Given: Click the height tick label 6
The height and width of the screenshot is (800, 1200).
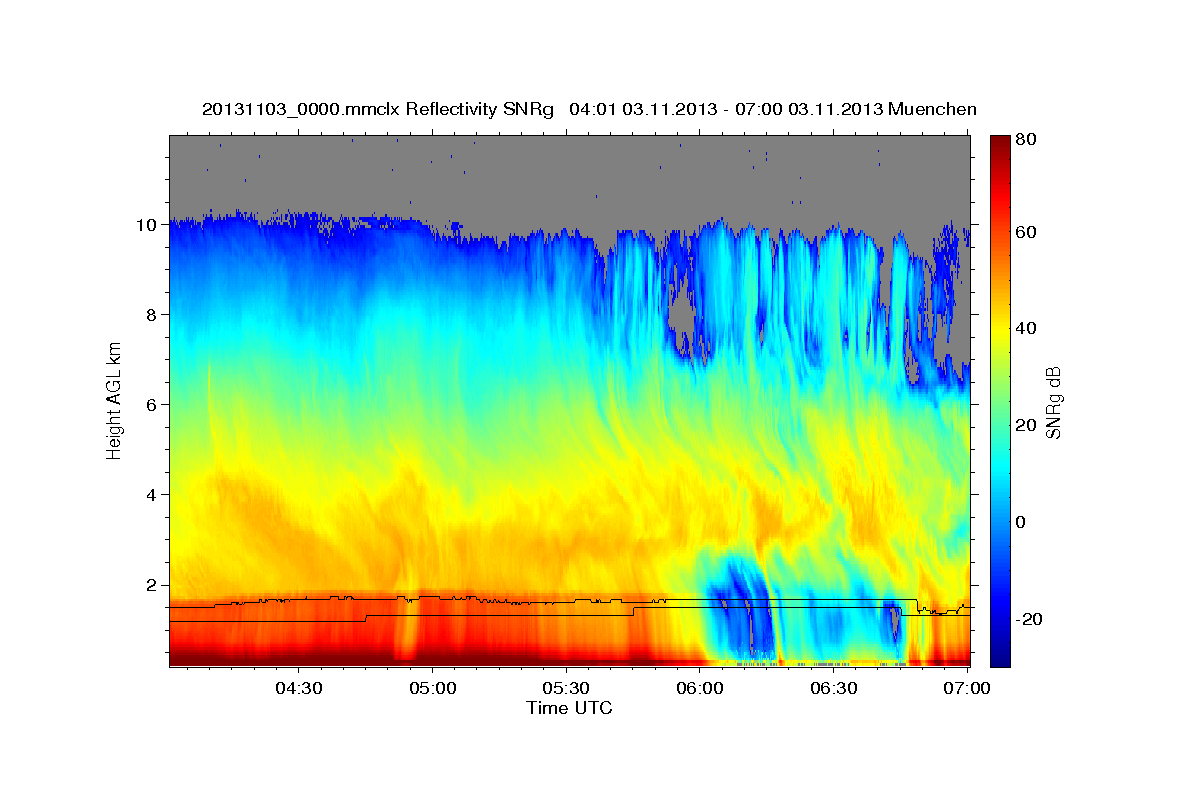Looking at the screenshot, I should [152, 405].
